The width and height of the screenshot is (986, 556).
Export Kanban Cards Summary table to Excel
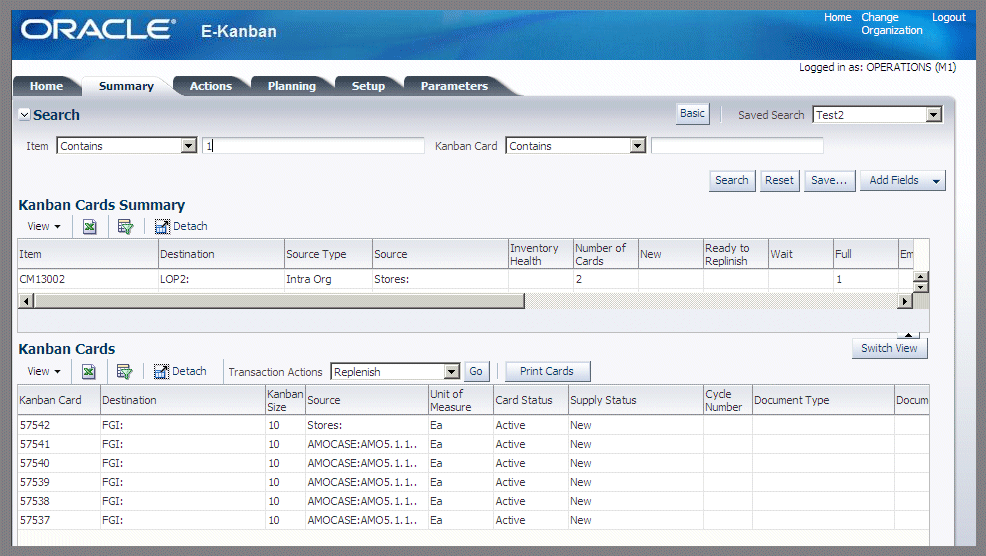tap(89, 226)
